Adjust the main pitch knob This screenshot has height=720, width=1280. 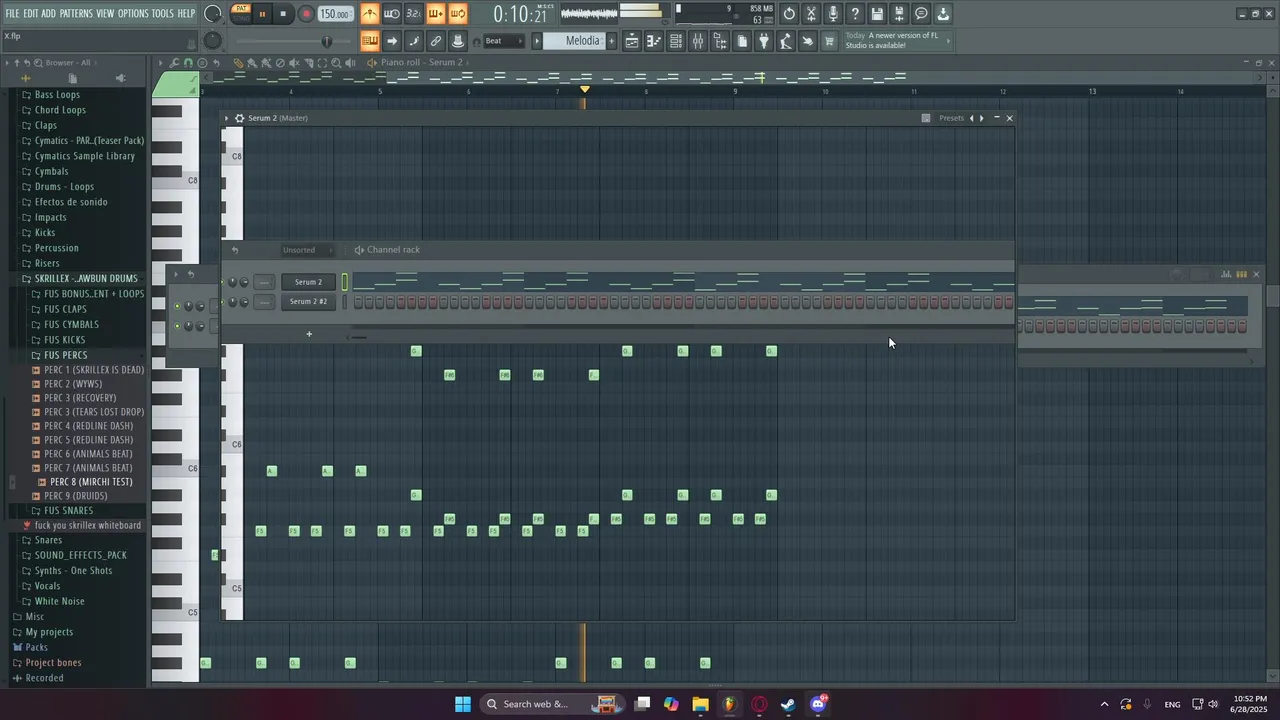(213, 41)
